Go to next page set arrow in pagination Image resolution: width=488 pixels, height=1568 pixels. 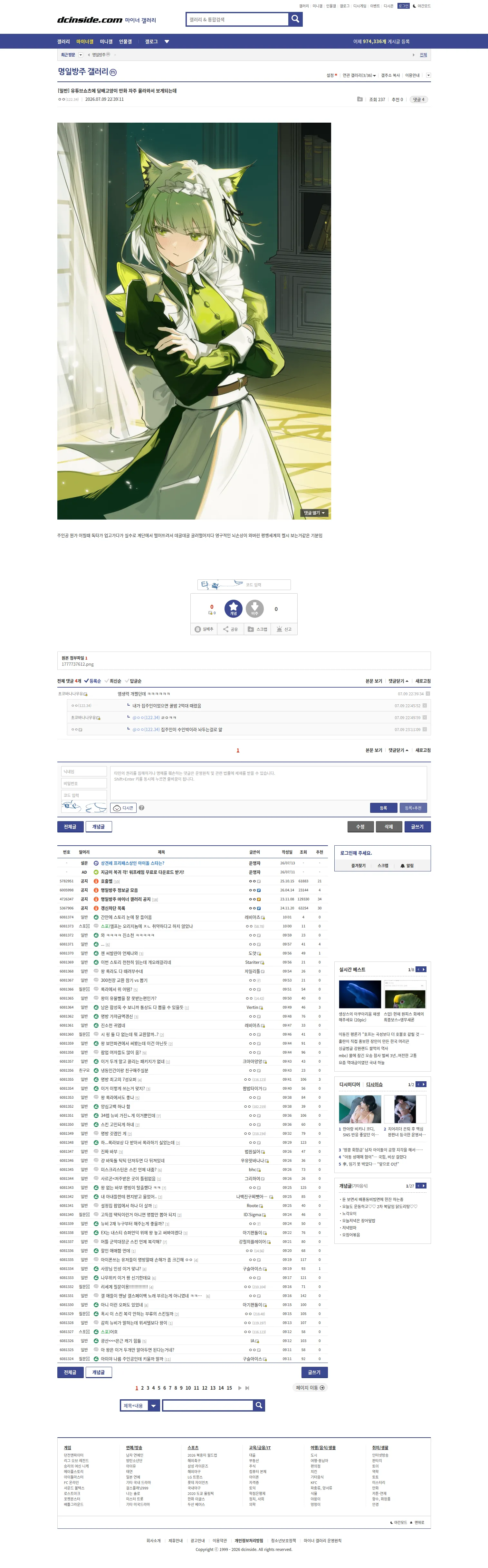240,1388
